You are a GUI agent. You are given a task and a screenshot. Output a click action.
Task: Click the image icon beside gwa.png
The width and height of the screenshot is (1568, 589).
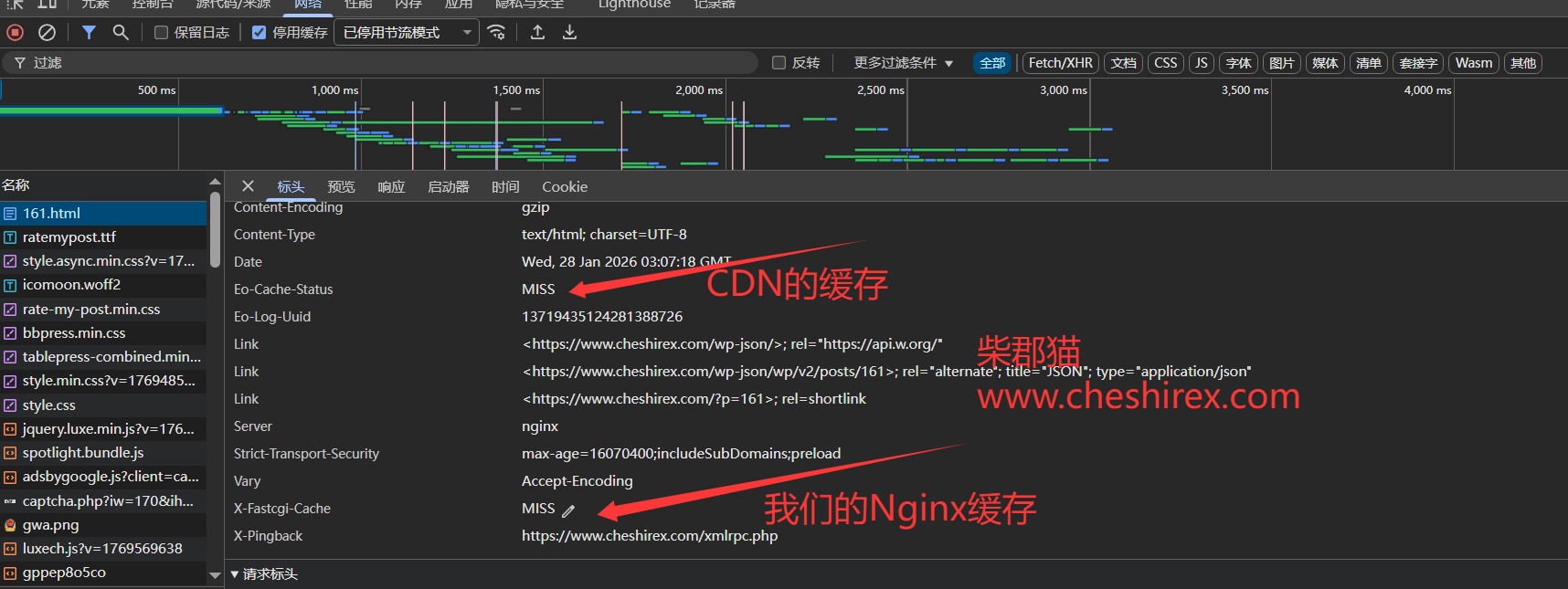click(x=10, y=525)
